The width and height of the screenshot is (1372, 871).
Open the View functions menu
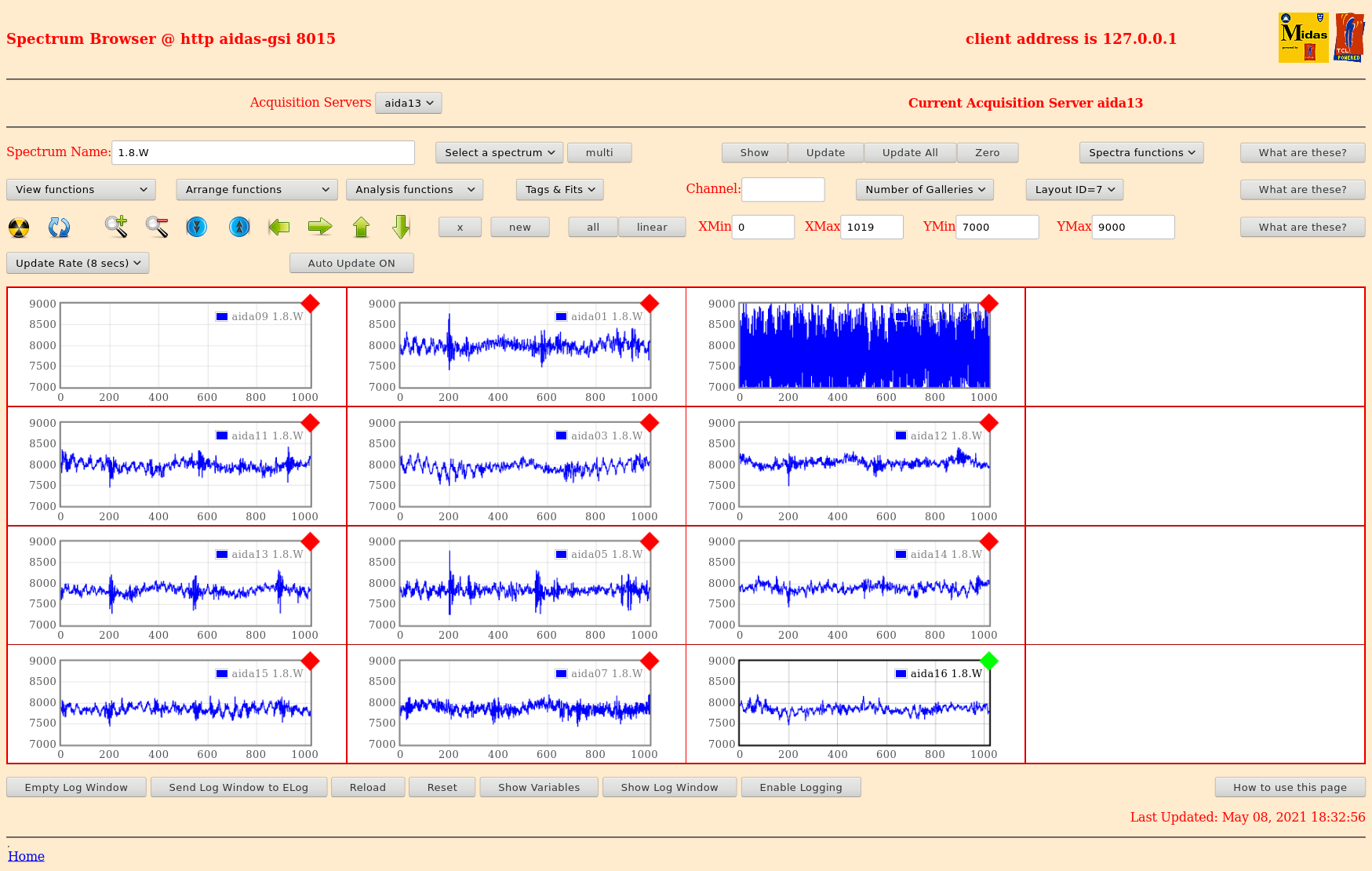81,190
